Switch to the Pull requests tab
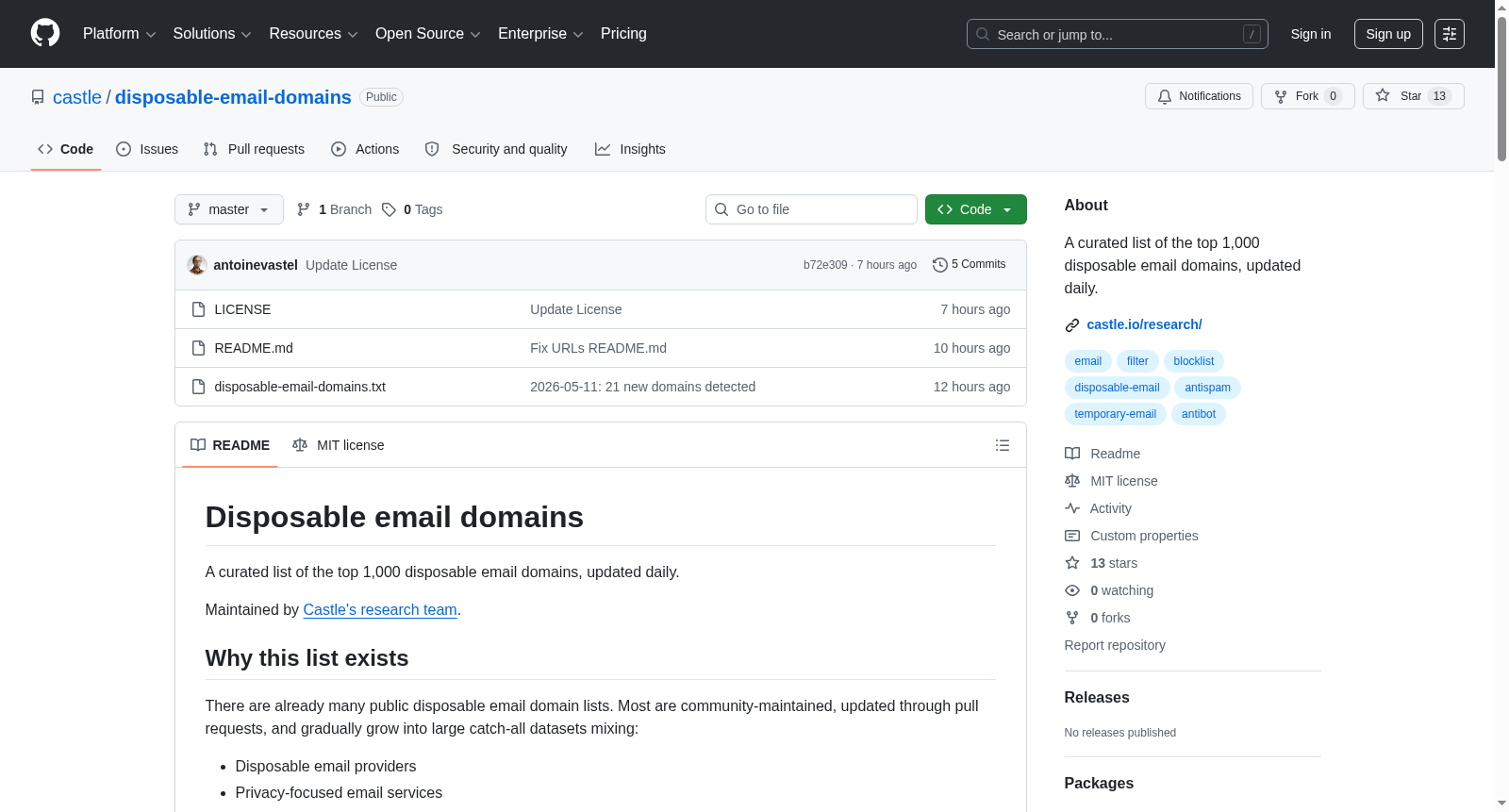The width and height of the screenshot is (1509, 812). [254, 149]
